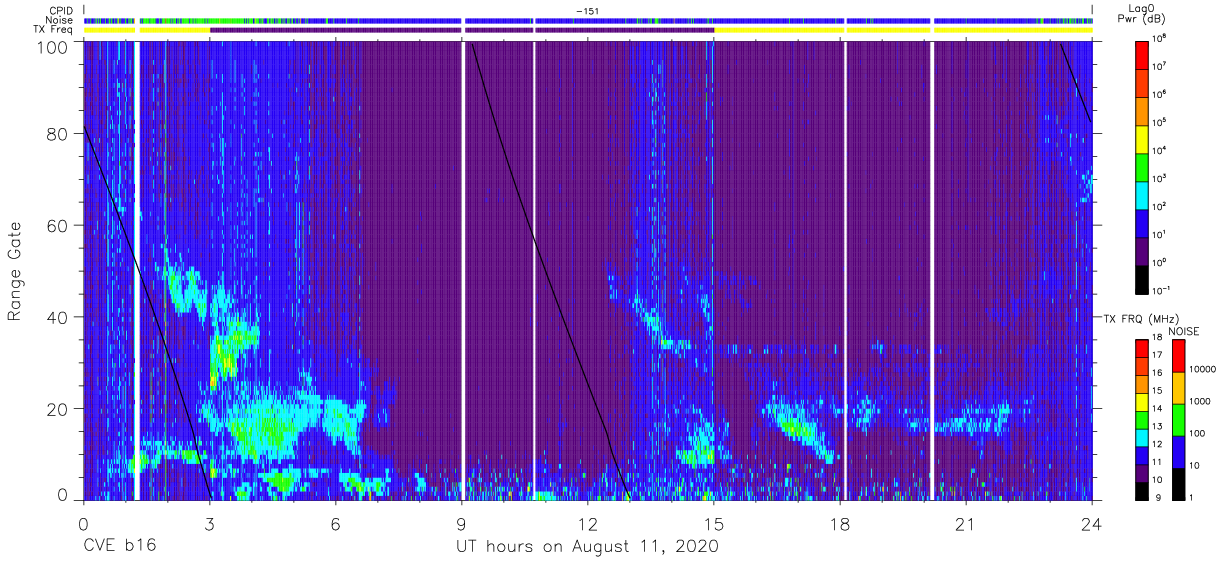Click the cyan segment of Lag0 Pwr colorbar

coord(1142,193)
